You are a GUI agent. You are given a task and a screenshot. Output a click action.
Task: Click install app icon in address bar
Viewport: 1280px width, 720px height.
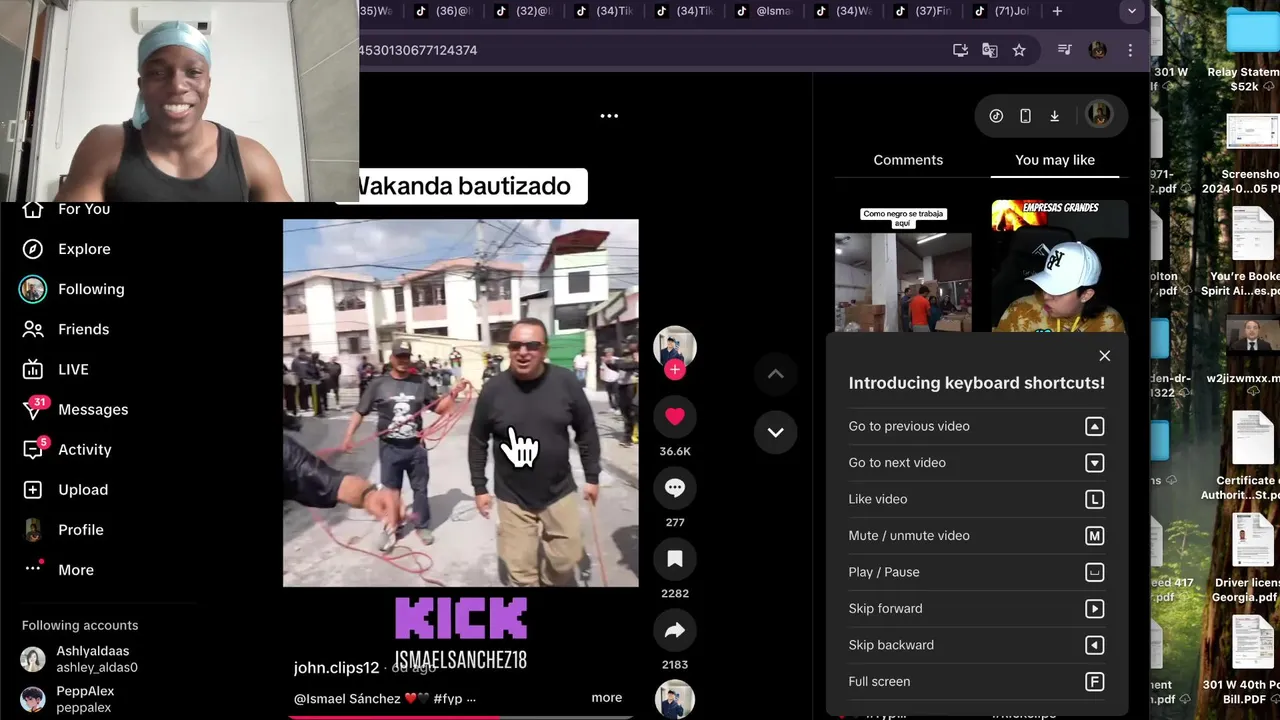961,50
